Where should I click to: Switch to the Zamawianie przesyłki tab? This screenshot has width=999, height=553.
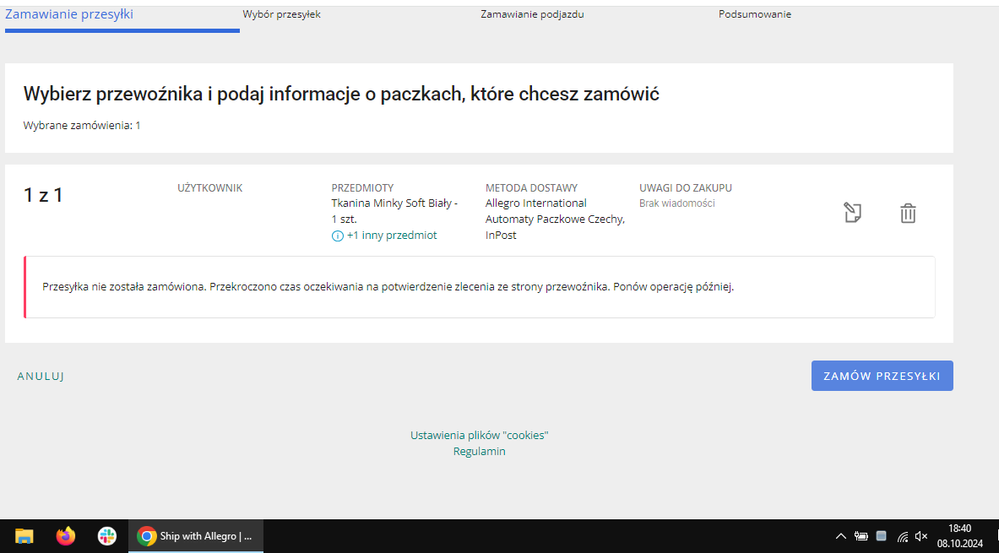tap(69, 15)
